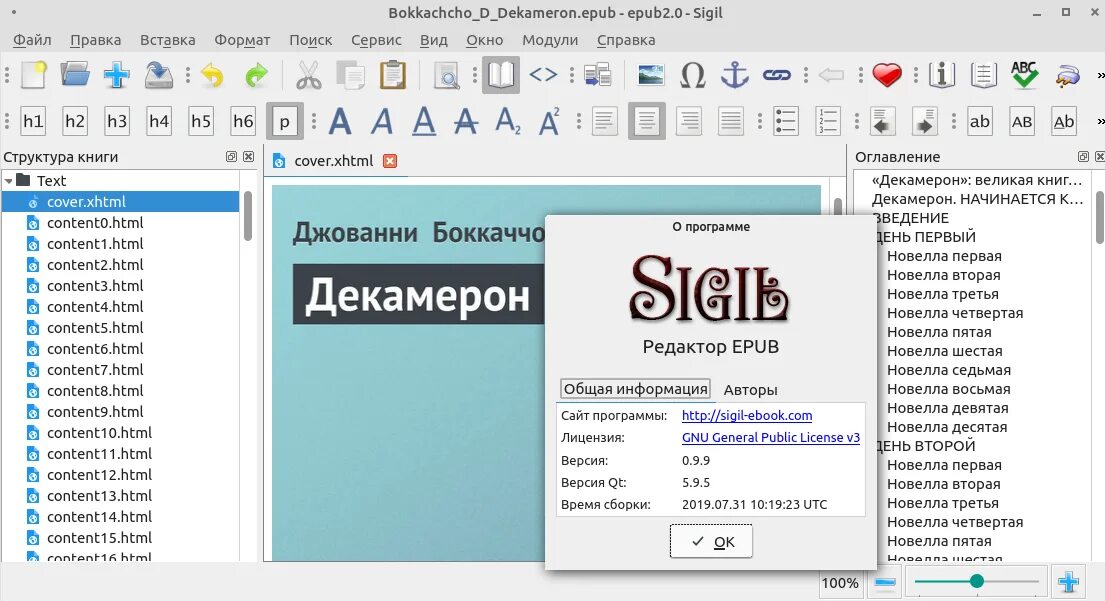Cut with scissors icon
Screen dimensions: 1105x601
(x=308, y=75)
